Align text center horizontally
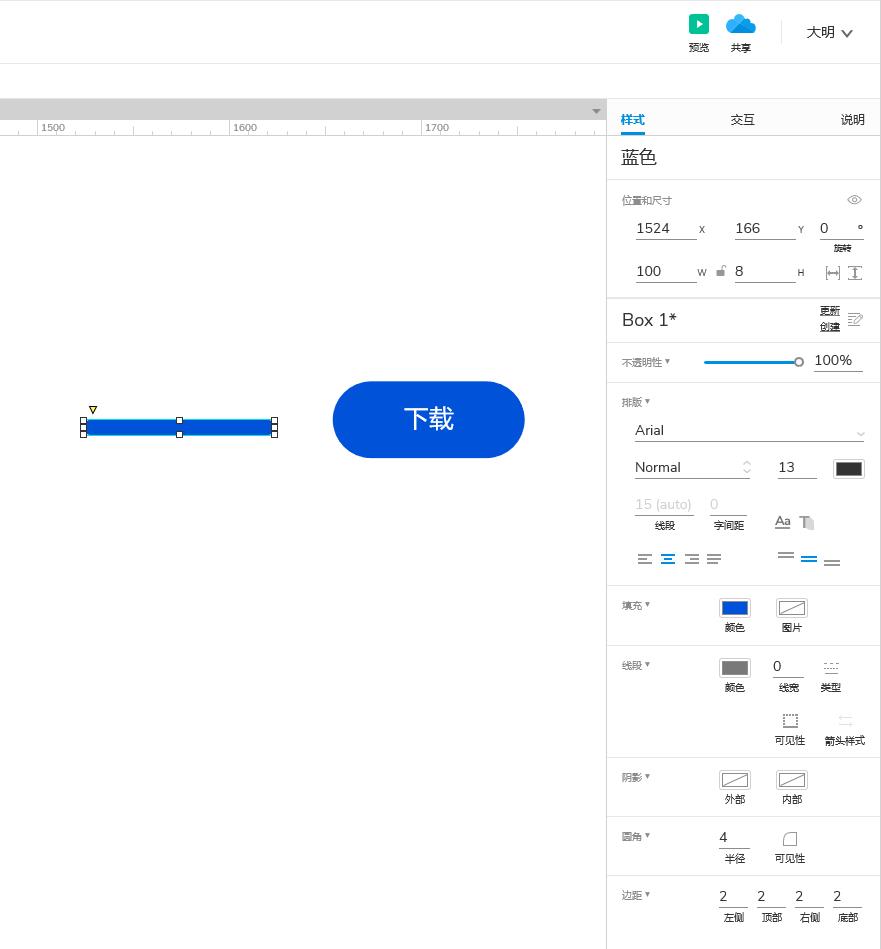881x949 pixels. point(668,559)
